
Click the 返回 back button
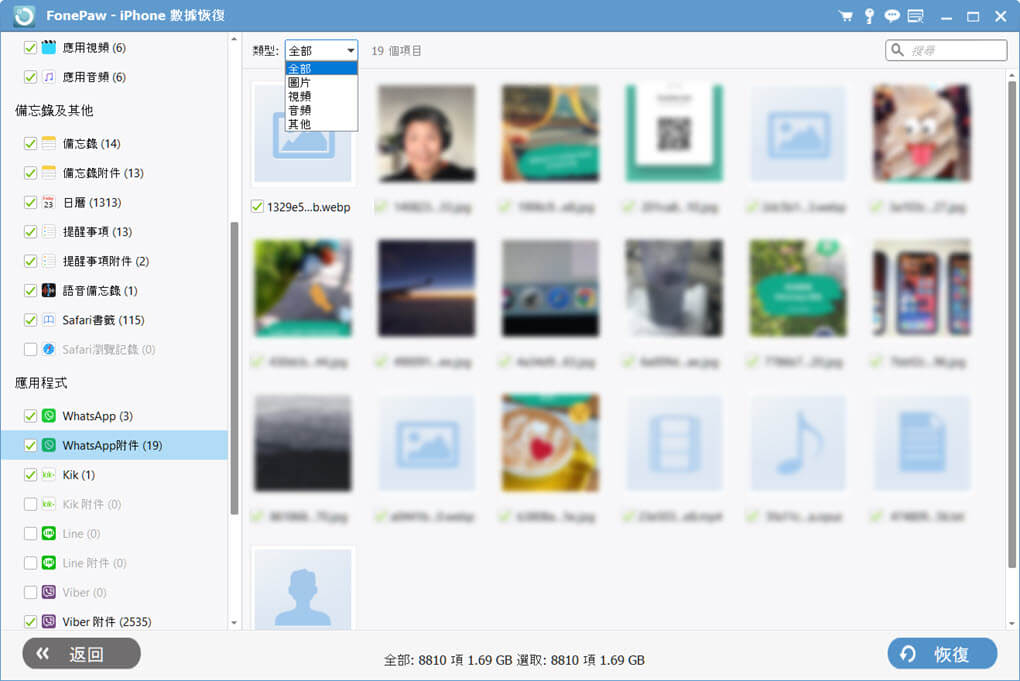click(81, 654)
